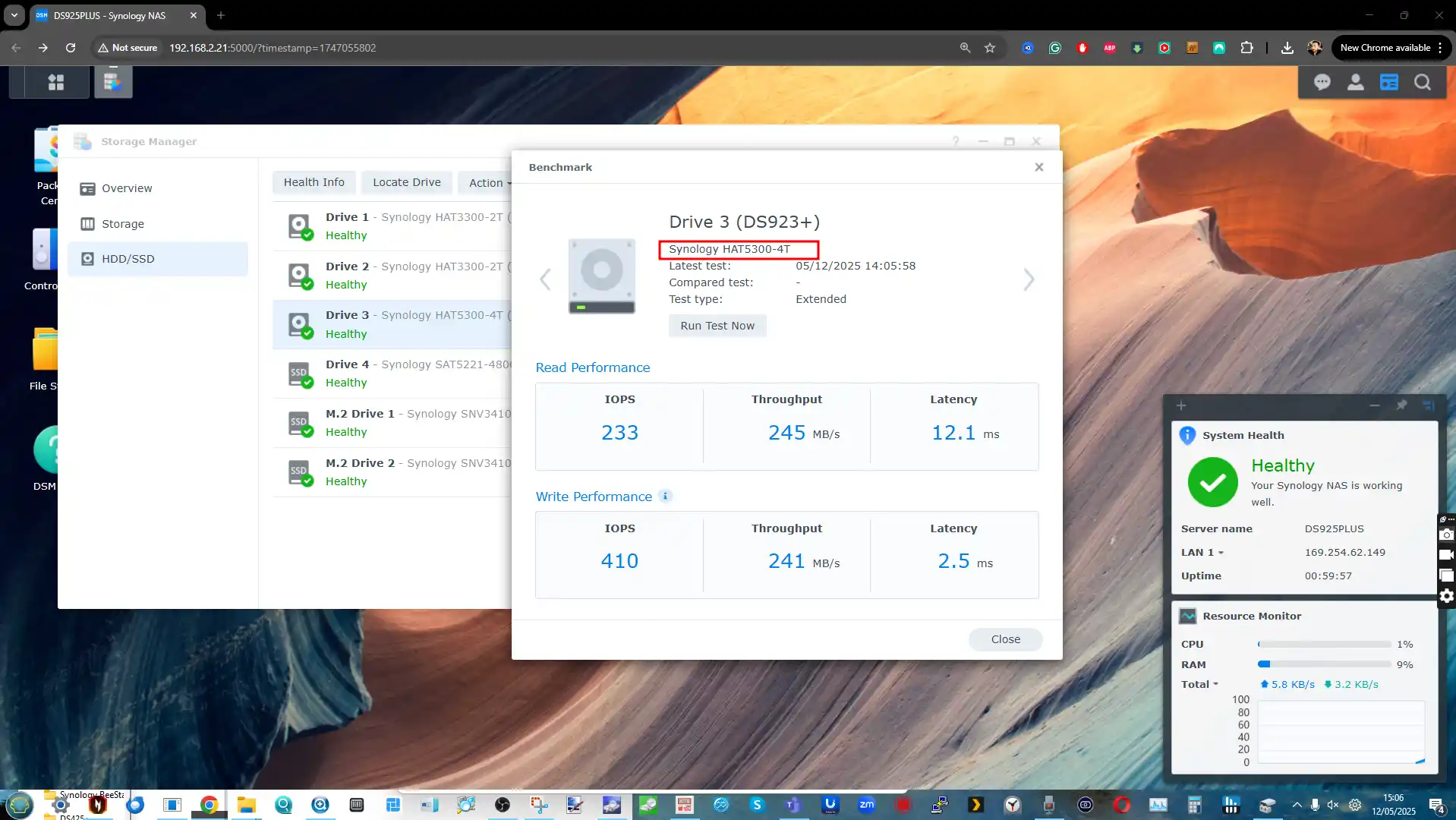This screenshot has height=820, width=1456.
Task: Click the Grammarly extension icon
Action: [x=1054, y=48]
